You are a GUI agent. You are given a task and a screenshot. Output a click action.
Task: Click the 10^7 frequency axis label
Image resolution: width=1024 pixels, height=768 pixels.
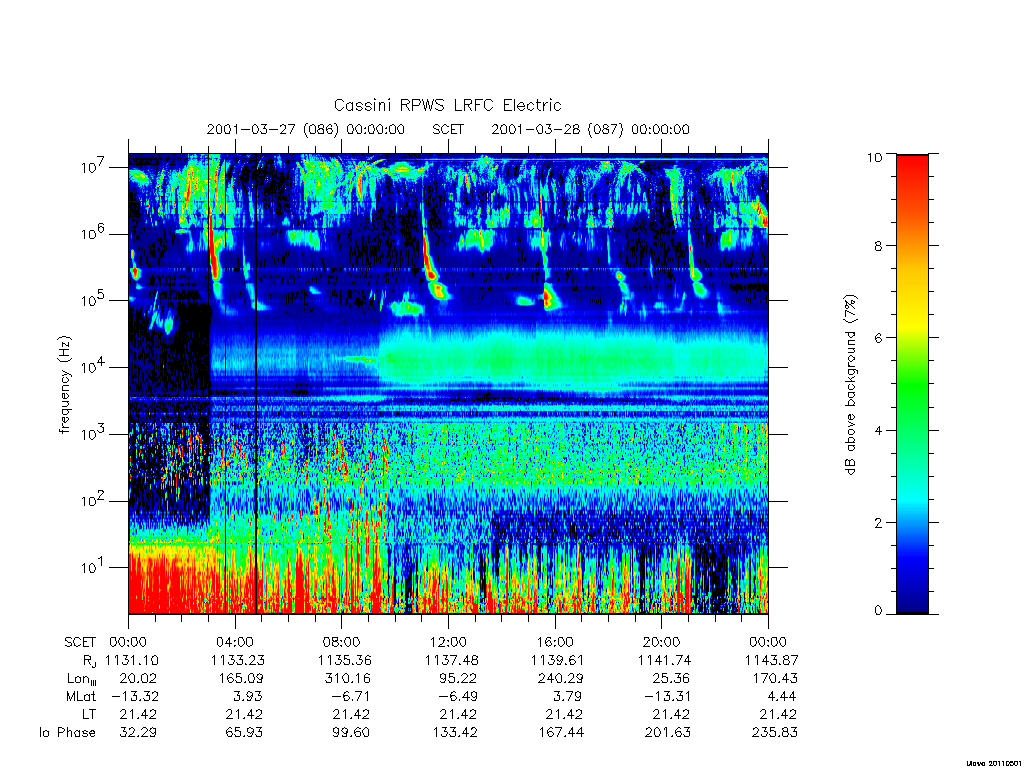pos(93,167)
